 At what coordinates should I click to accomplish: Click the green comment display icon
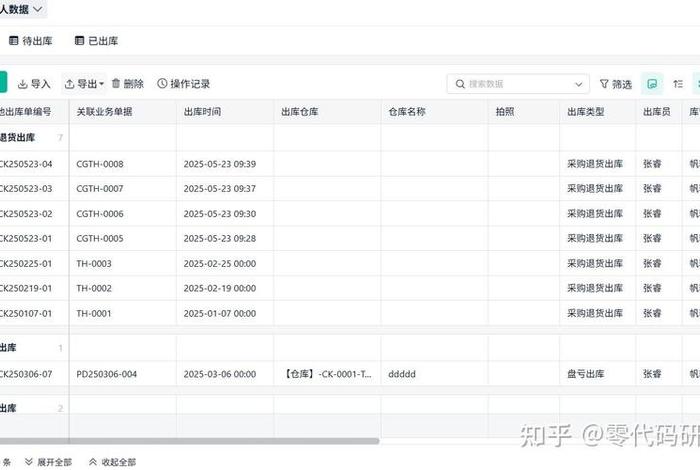point(652,84)
